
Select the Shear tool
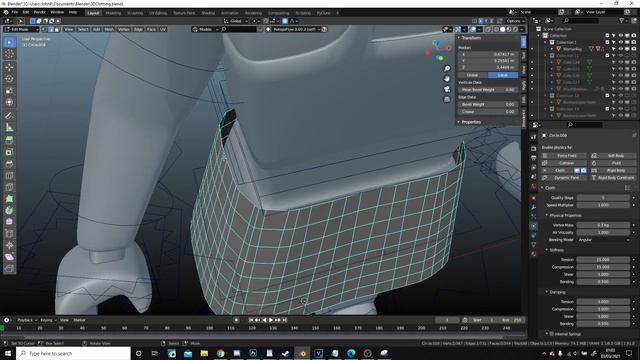coord(9,257)
